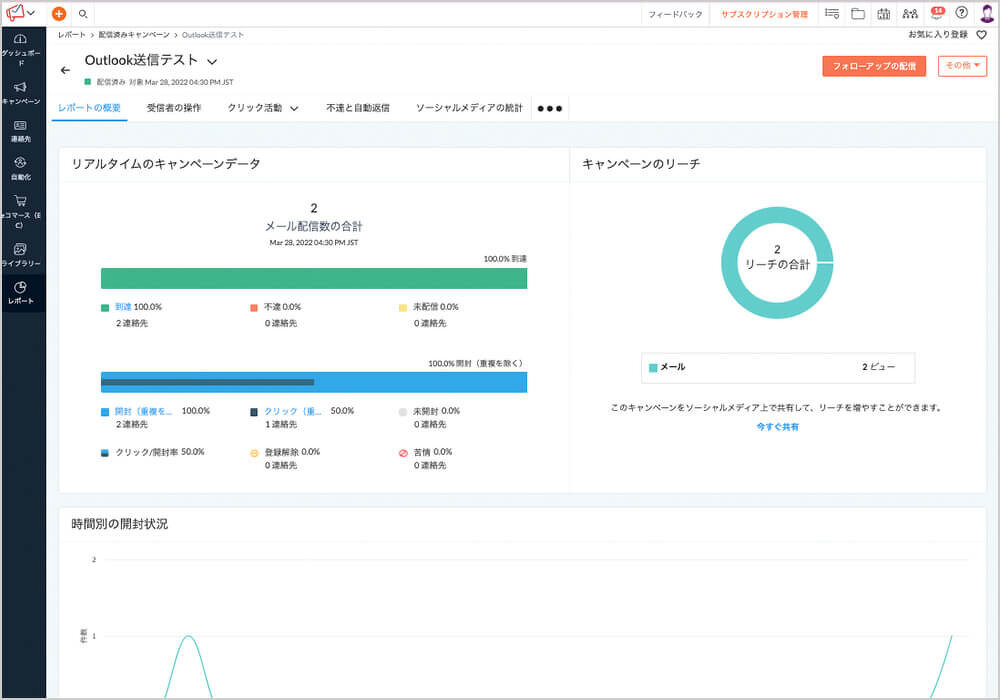Viewport: 1000px width, 700px height.
Task: Click the teal reach donut chart
Action: pos(731,263)
